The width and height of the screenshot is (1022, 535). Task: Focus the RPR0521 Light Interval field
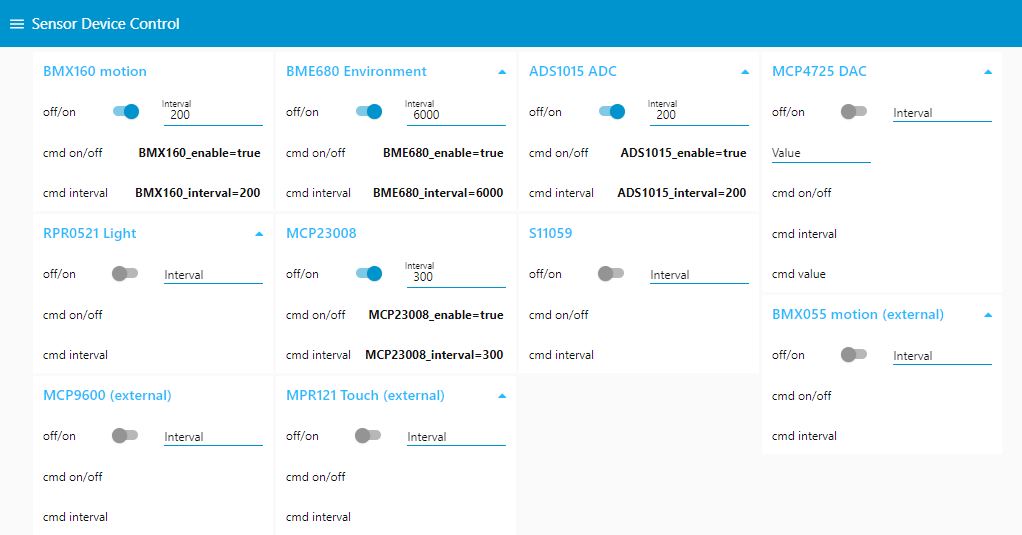[x=212, y=274]
